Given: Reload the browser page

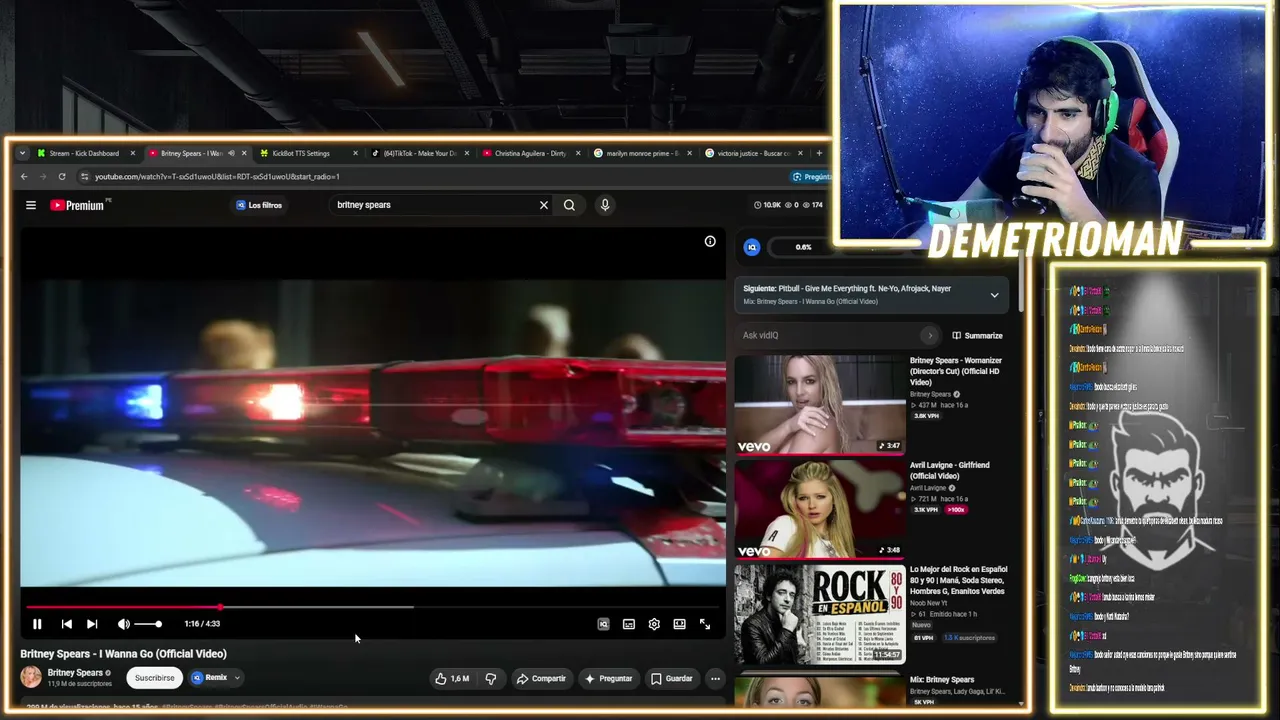Looking at the screenshot, I should [x=62, y=177].
